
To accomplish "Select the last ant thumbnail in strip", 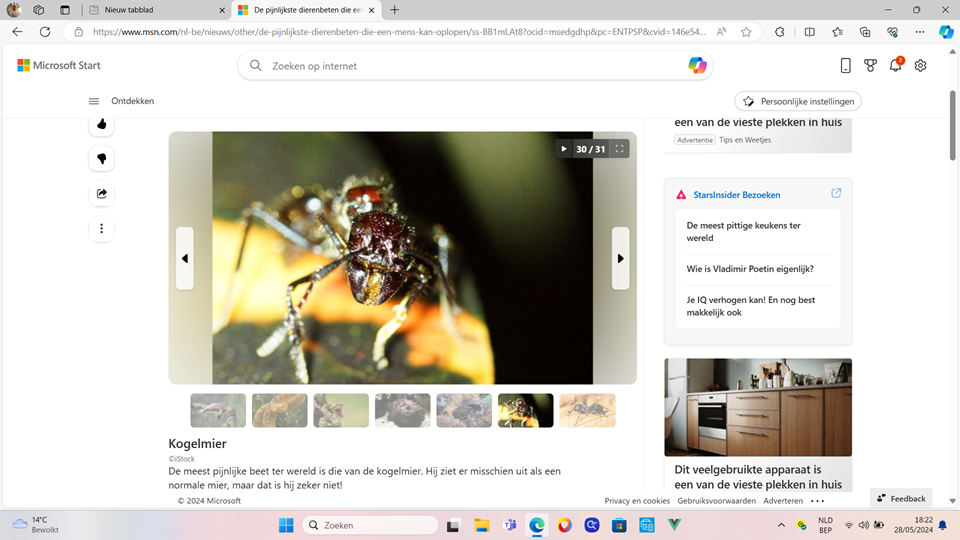I will (587, 410).
